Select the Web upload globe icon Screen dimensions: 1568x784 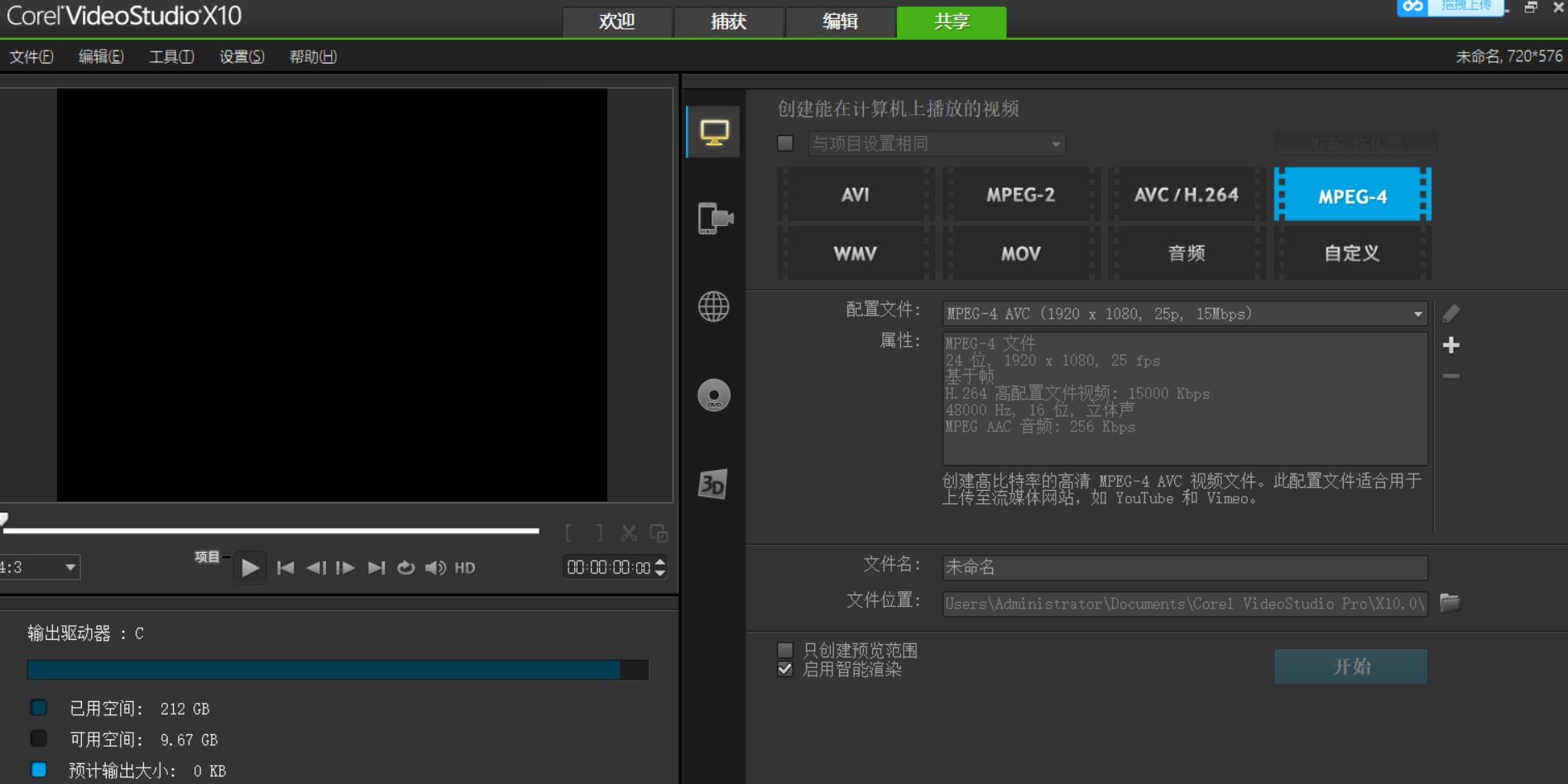[713, 307]
